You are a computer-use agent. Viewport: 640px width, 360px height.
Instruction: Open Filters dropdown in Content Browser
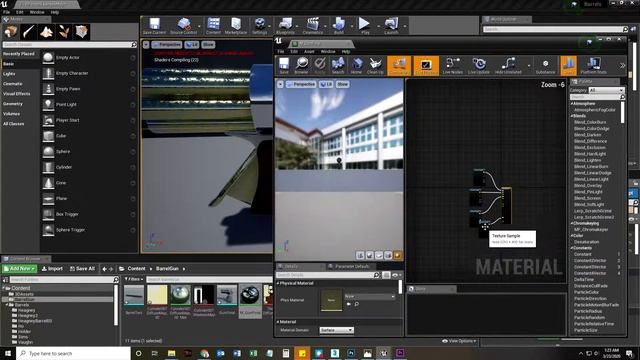134,279
